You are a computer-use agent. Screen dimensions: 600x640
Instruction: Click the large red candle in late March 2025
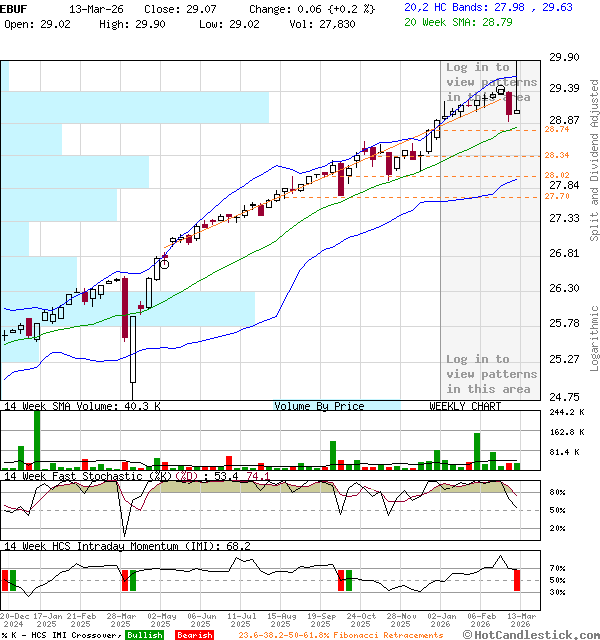(x=125, y=308)
